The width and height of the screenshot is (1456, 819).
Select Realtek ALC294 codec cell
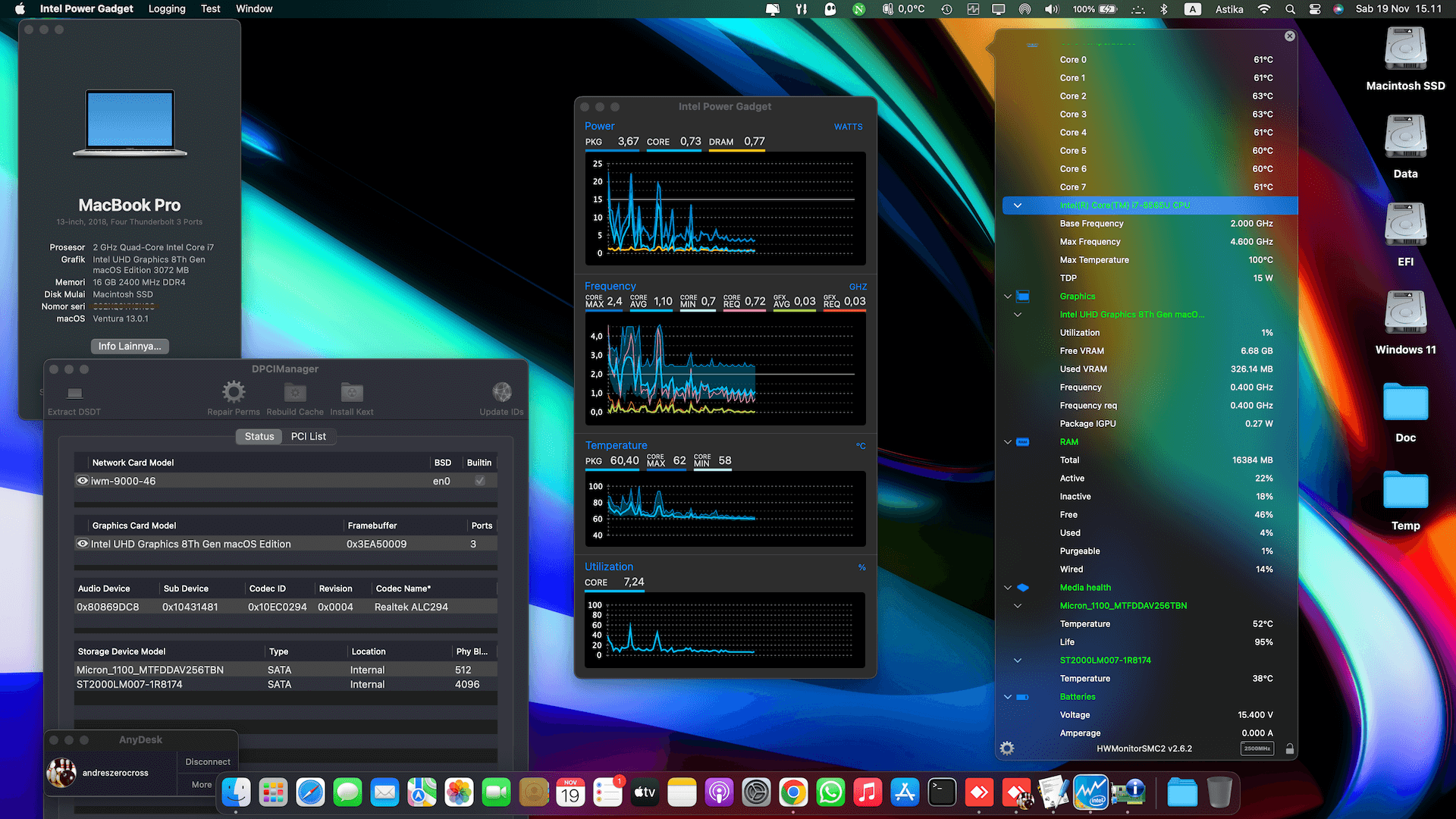tap(411, 607)
